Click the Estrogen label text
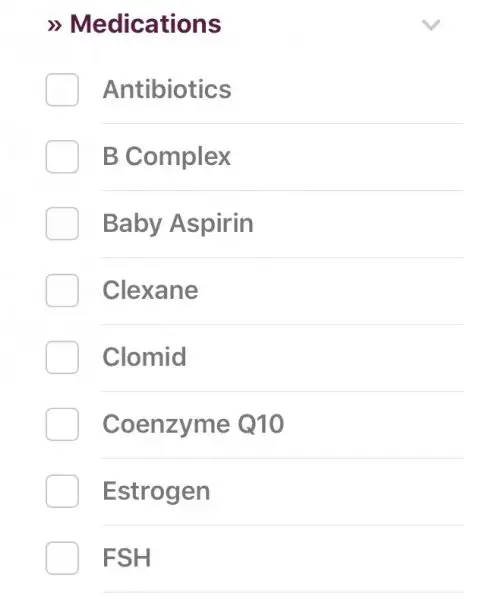486x600 pixels. click(x=156, y=491)
